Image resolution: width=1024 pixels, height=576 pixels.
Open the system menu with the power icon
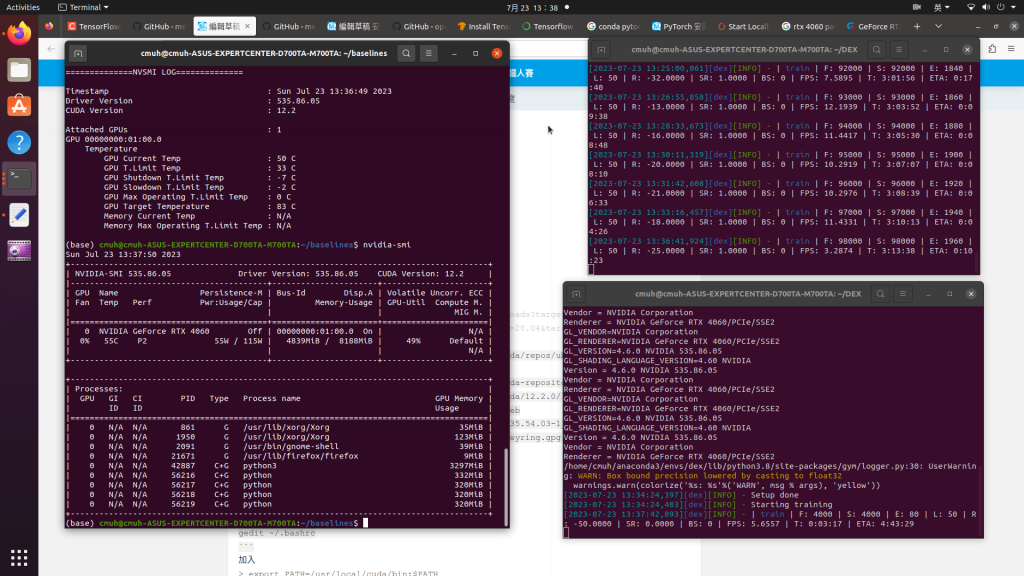(x=1007, y=7)
